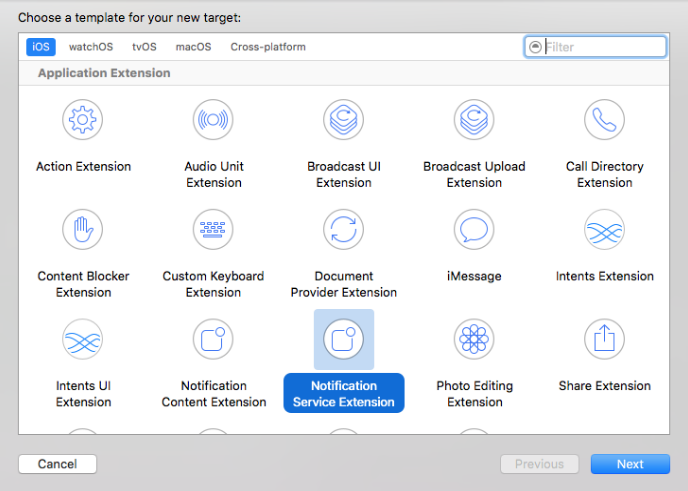Image resolution: width=688 pixels, height=491 pixels.
Task: Switch to the watchOS tab
Action: click(91, 47)
